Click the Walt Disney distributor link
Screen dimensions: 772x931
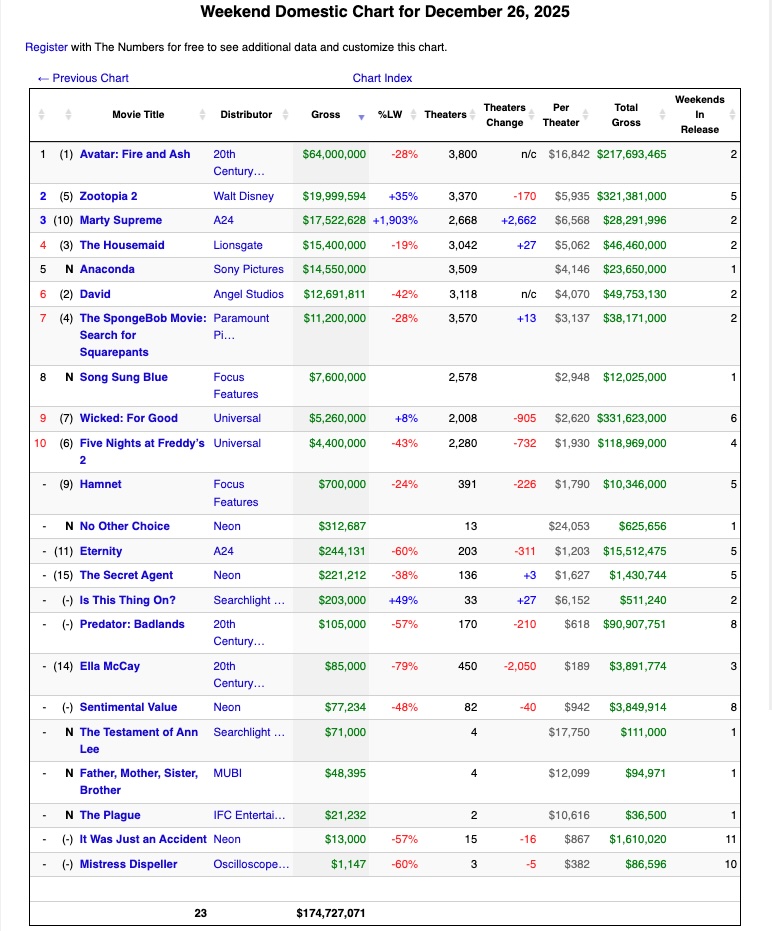(243, 196)
